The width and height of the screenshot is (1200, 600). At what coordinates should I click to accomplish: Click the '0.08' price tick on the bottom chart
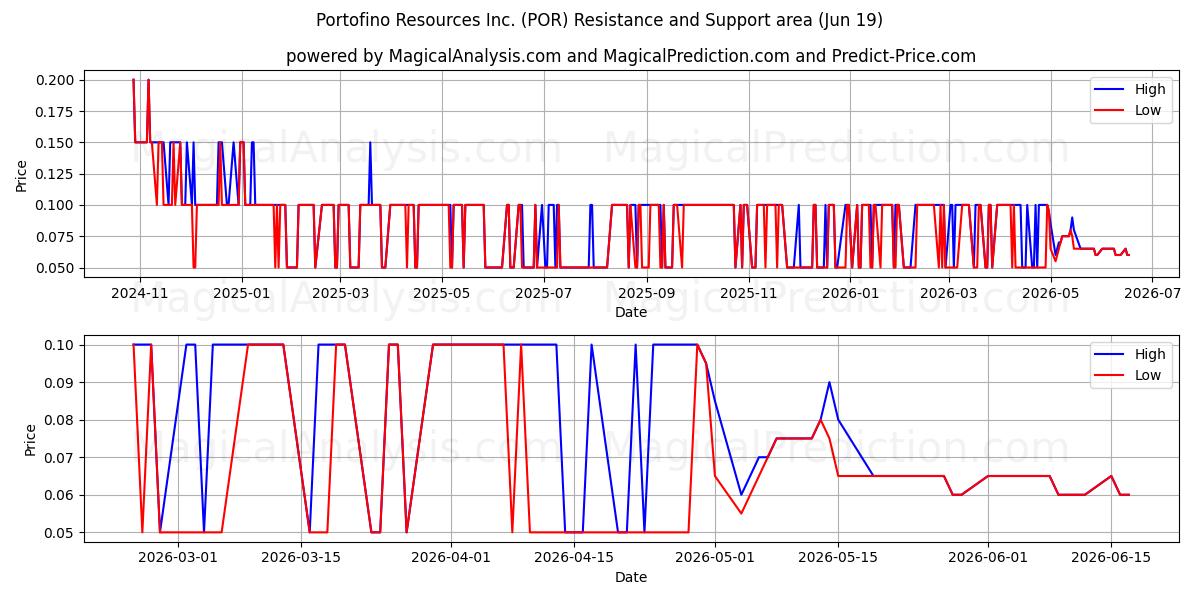61,420
